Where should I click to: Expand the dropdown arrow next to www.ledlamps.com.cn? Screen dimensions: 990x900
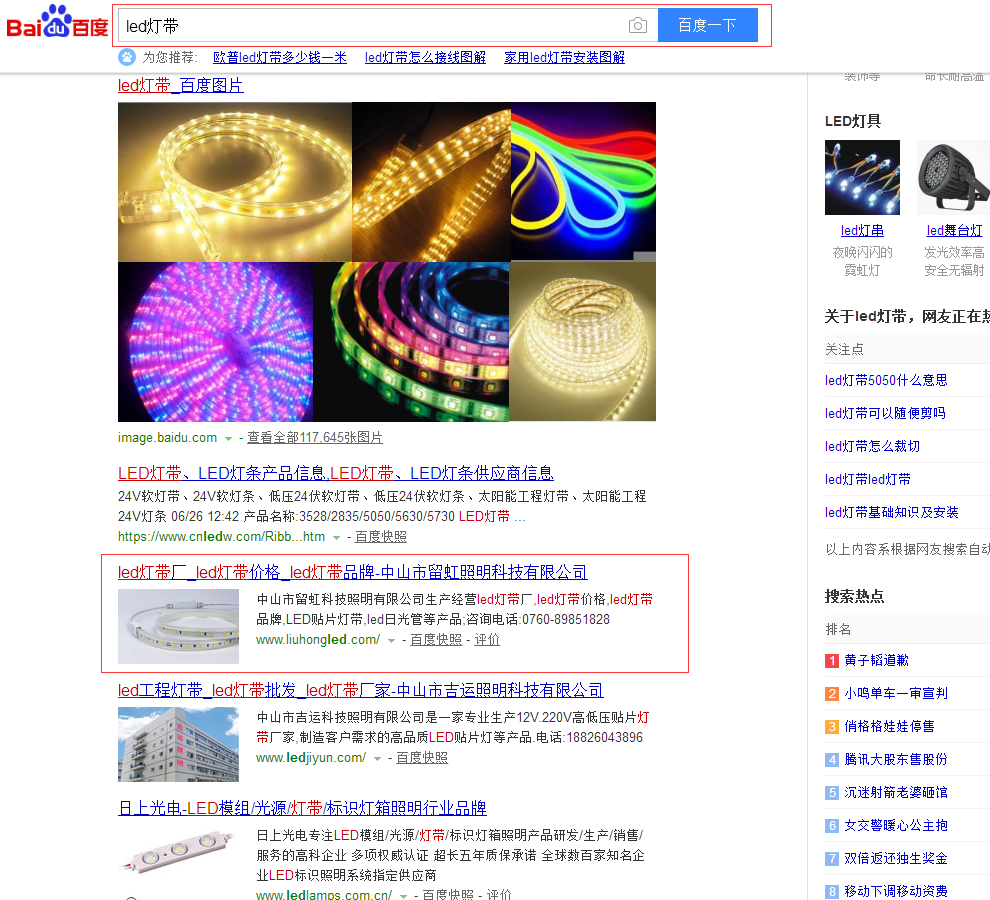[401, 895]
